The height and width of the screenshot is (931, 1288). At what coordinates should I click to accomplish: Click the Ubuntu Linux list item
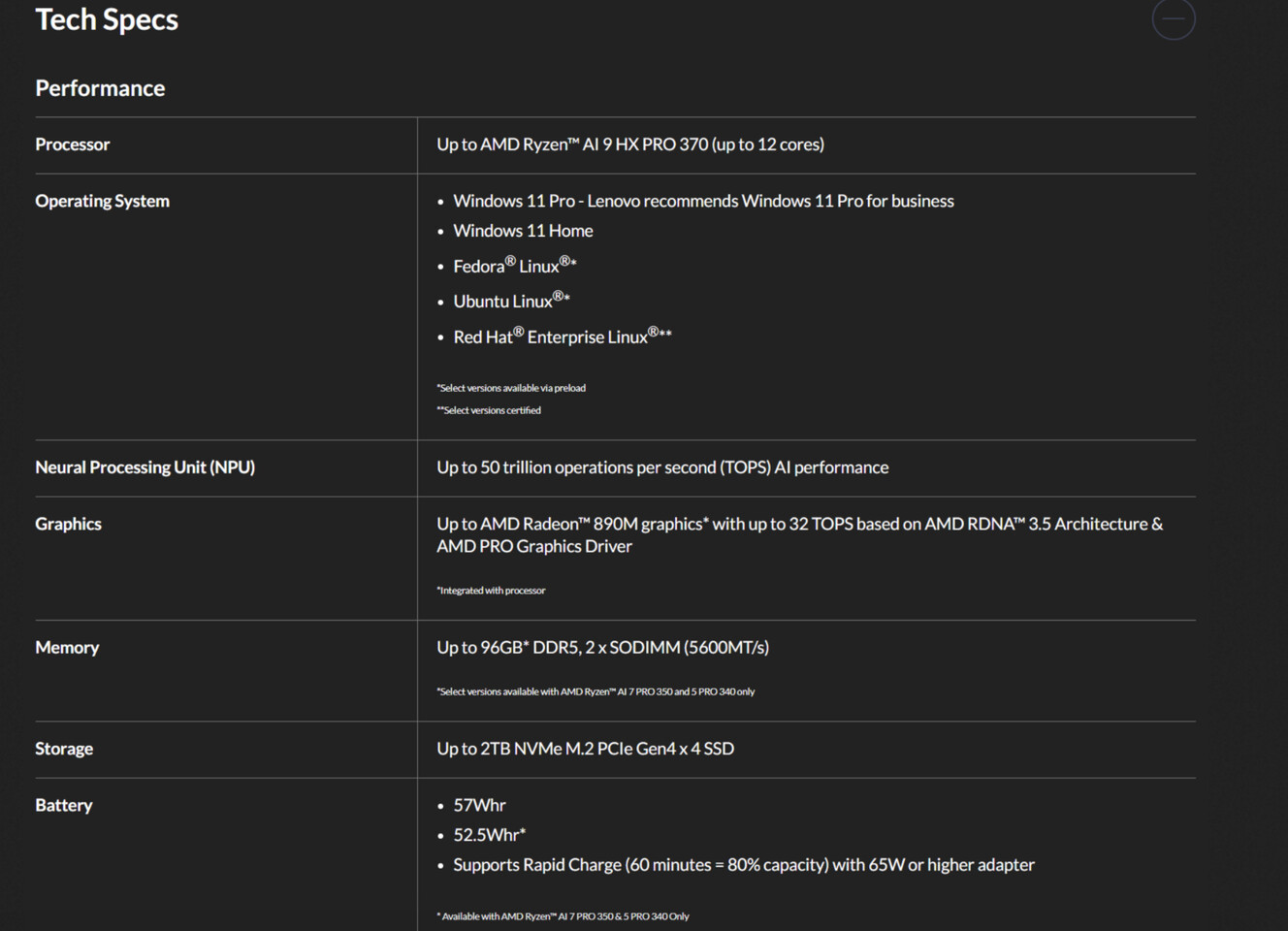tap(511, 301)
